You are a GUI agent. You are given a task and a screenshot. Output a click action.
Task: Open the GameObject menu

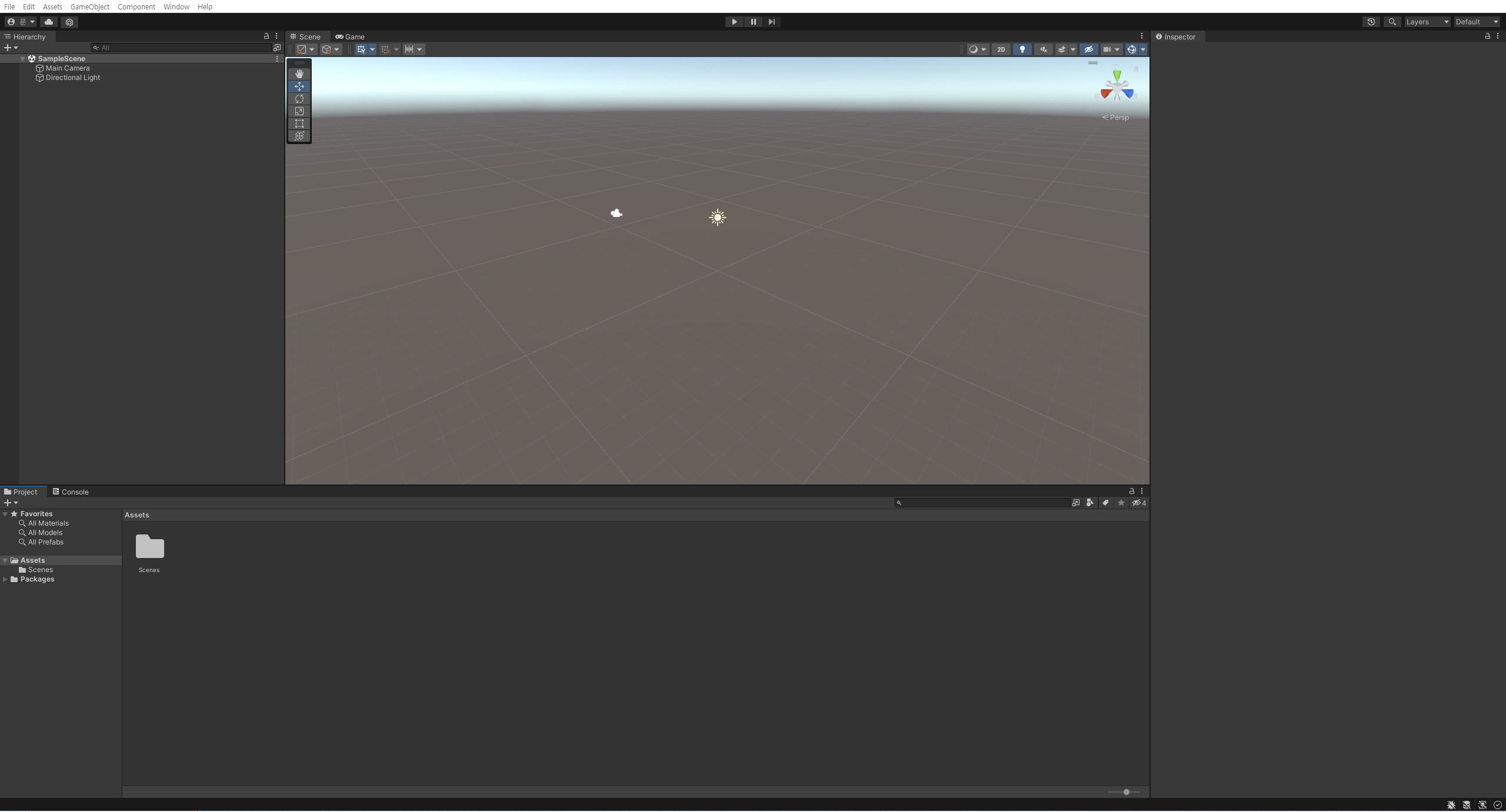pos(89,6)
